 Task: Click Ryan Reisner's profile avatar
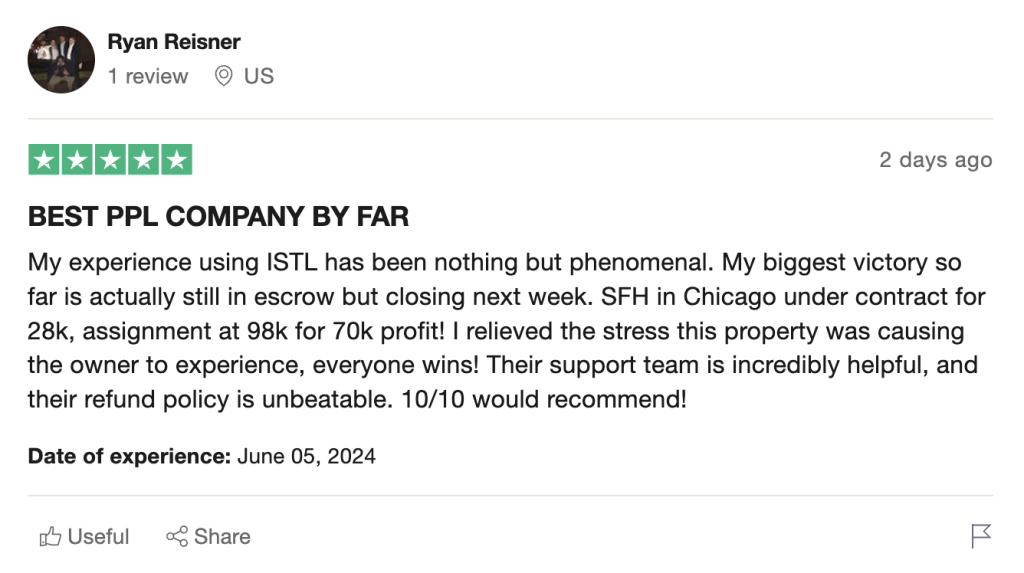[x=61, y=60]
